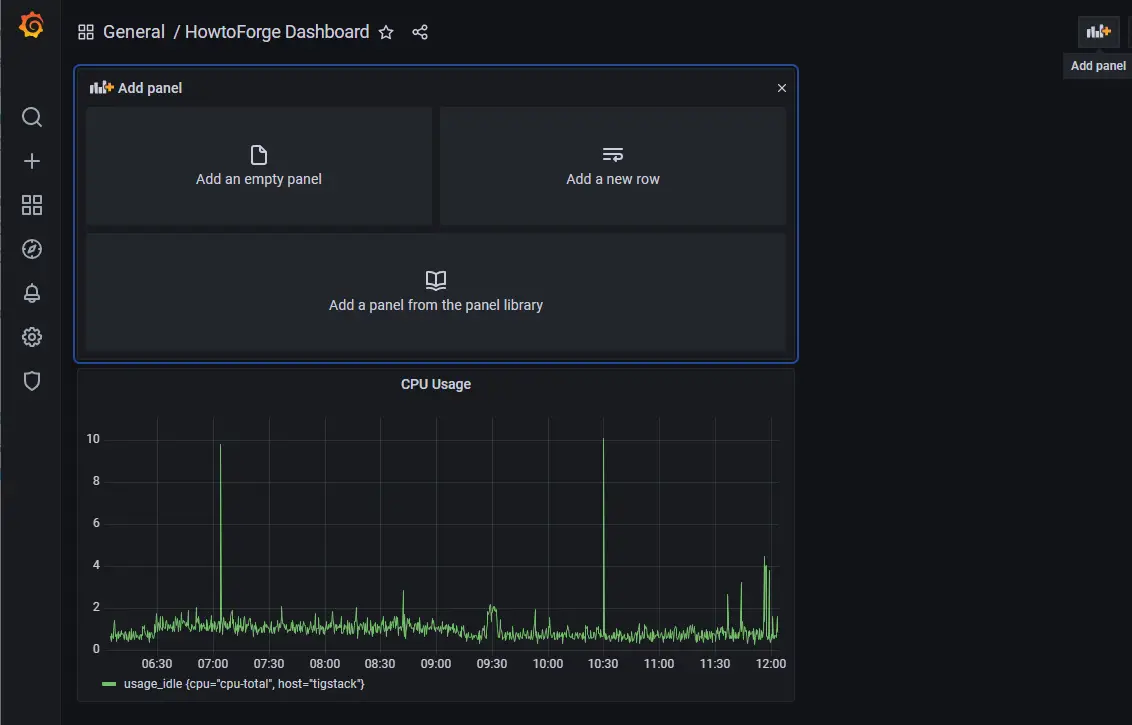Close the Add panel dialog
This screenshot has height=725, width=1132.
click(781, 88)
